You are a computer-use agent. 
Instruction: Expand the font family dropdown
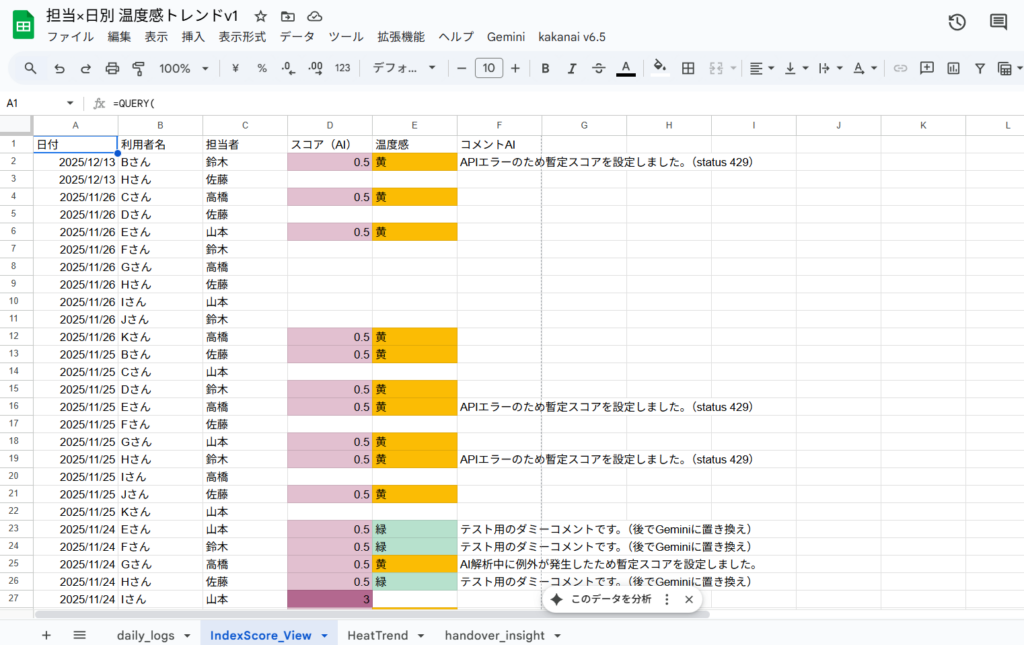point(405,68)
